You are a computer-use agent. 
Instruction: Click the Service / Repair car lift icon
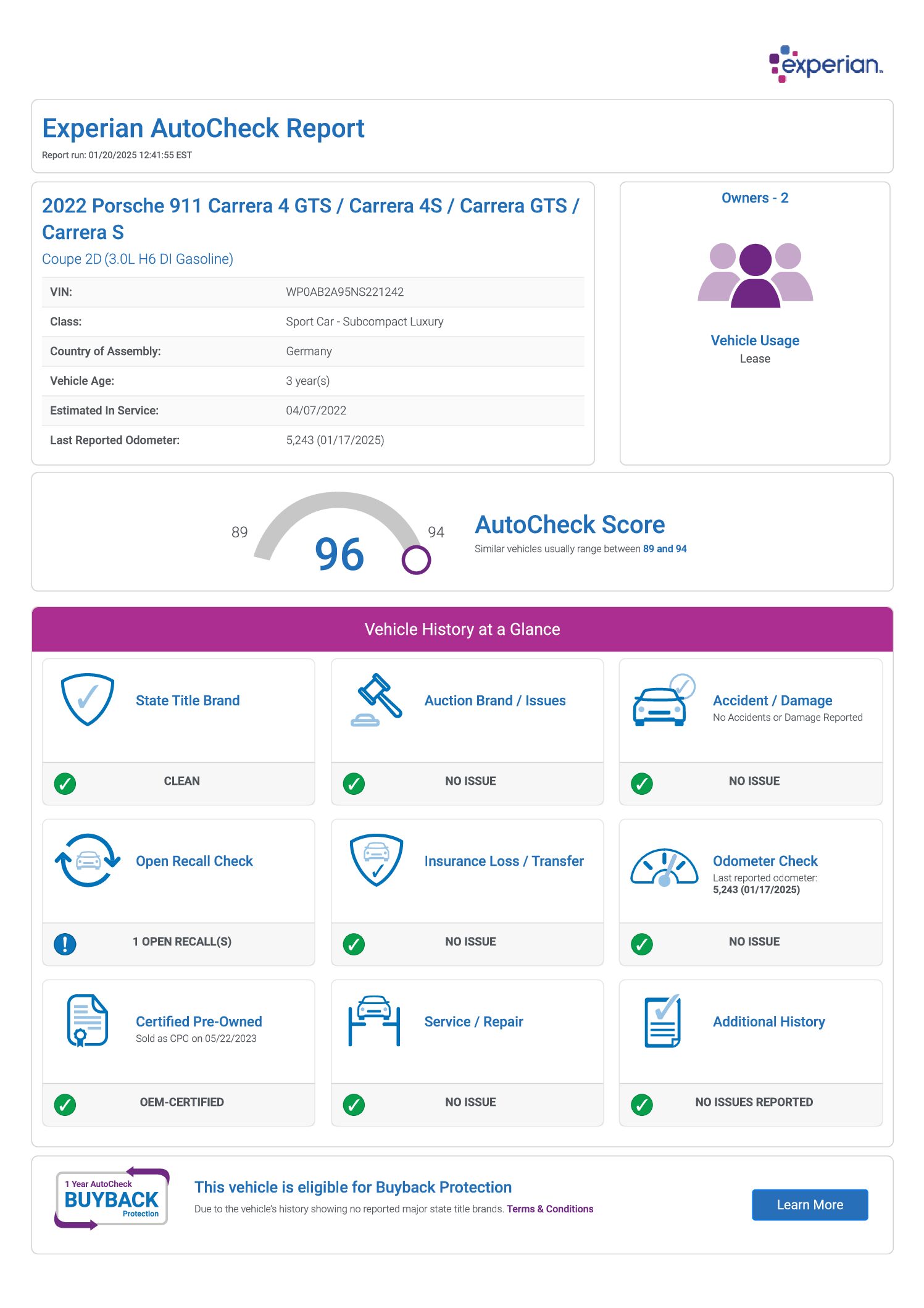point(374,1021)
